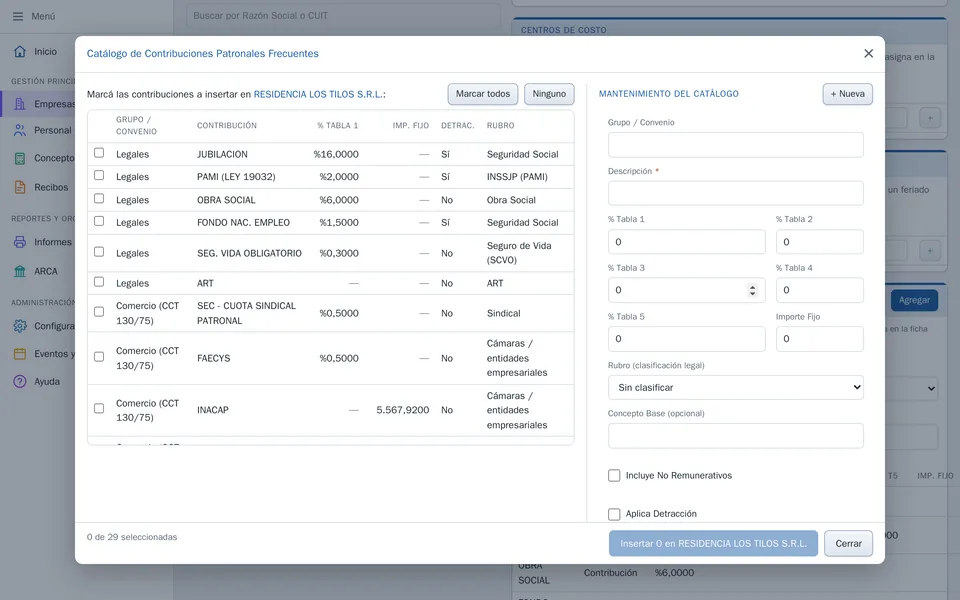Viewport: 960px width, 600px height.
Task: Open the Rubro clasificación legal dropdown
Action: (736, 388)
